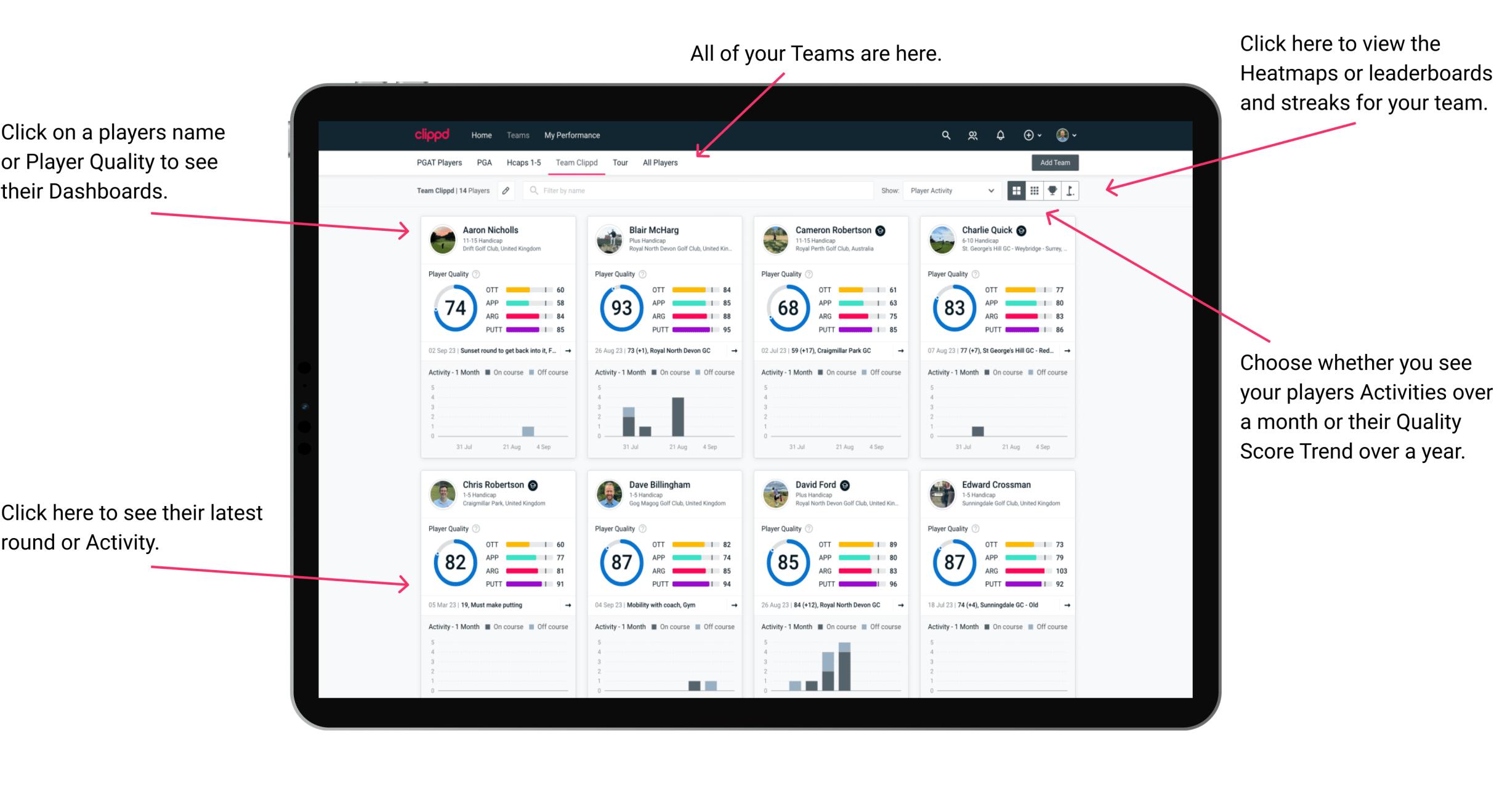This screenshot has height=812, width=1510.
Task: Click the Add Team button
Action: [x=1056, y=163]
